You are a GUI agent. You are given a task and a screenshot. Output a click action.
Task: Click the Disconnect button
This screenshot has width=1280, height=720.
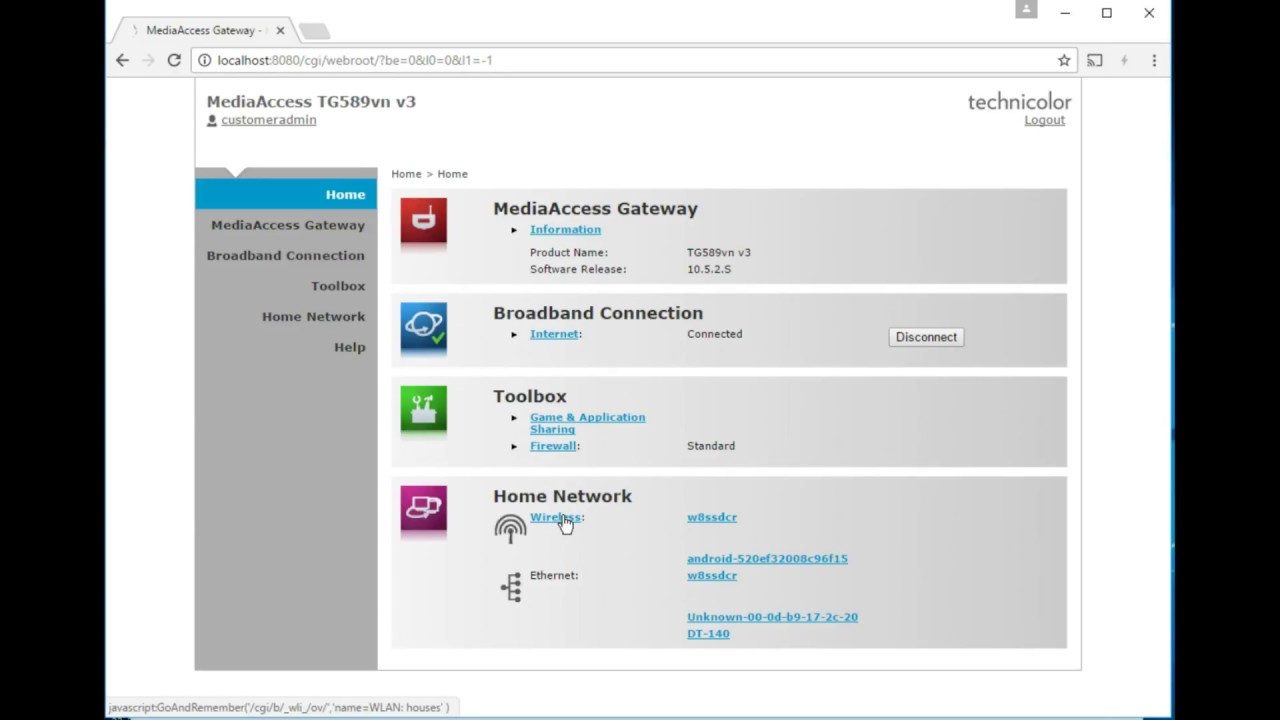point(926,337)
